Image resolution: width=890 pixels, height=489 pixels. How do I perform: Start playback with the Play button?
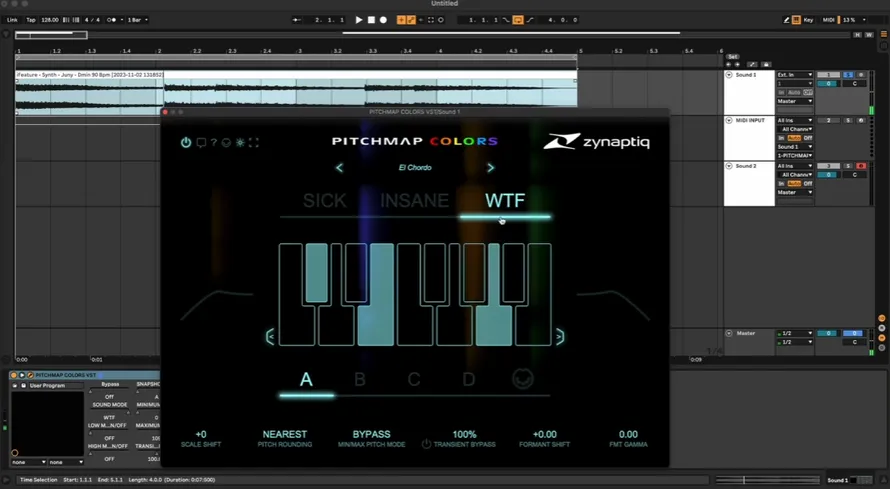(x=359, y=20)
